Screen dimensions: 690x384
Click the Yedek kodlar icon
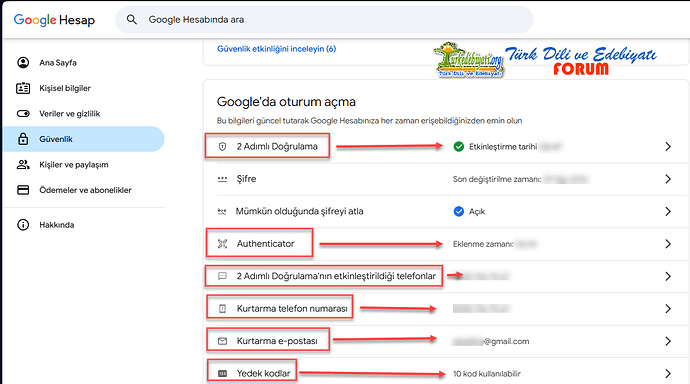click(x=223, y=373)
